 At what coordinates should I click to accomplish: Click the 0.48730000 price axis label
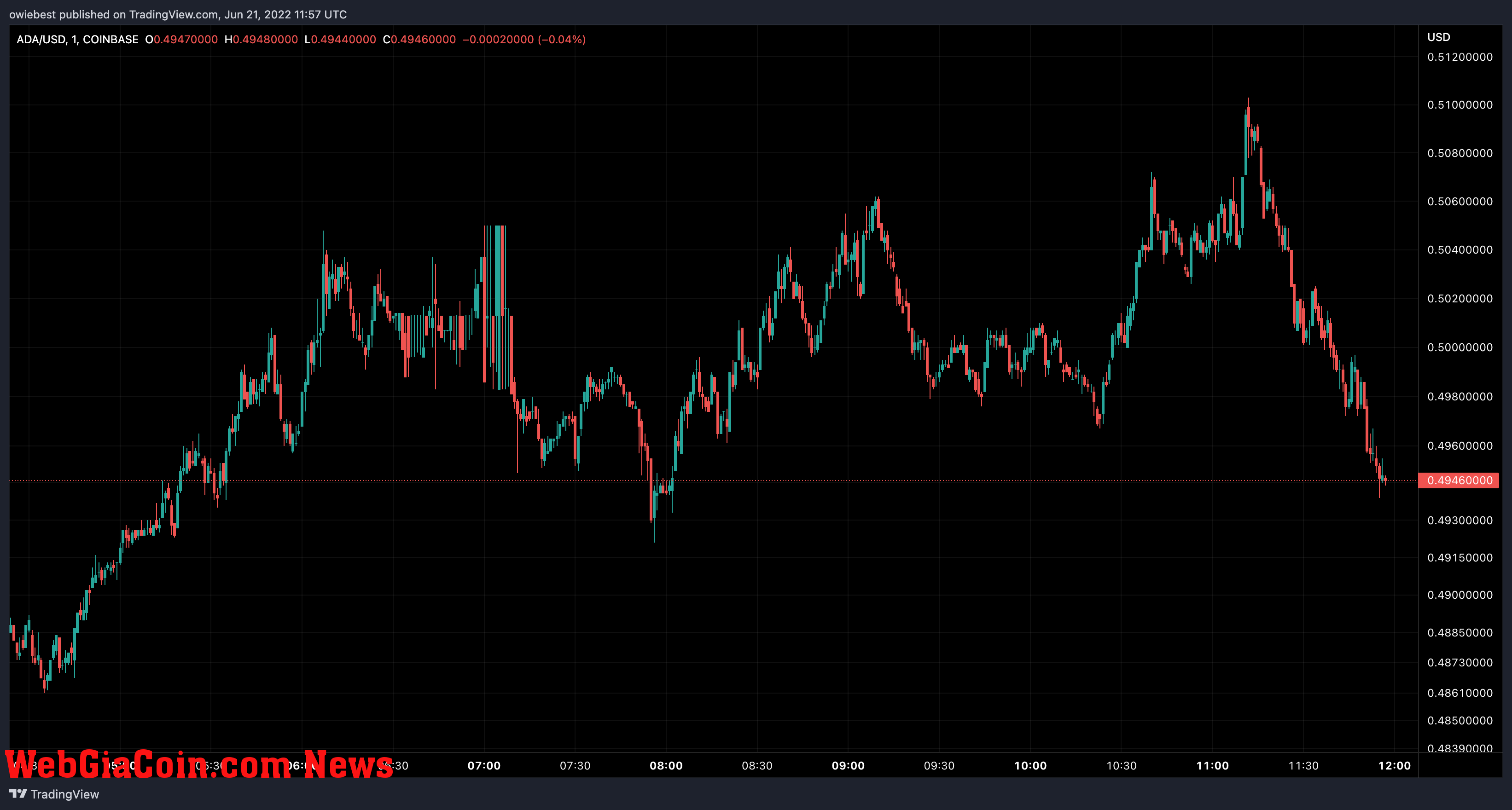tap(1460, 662)
